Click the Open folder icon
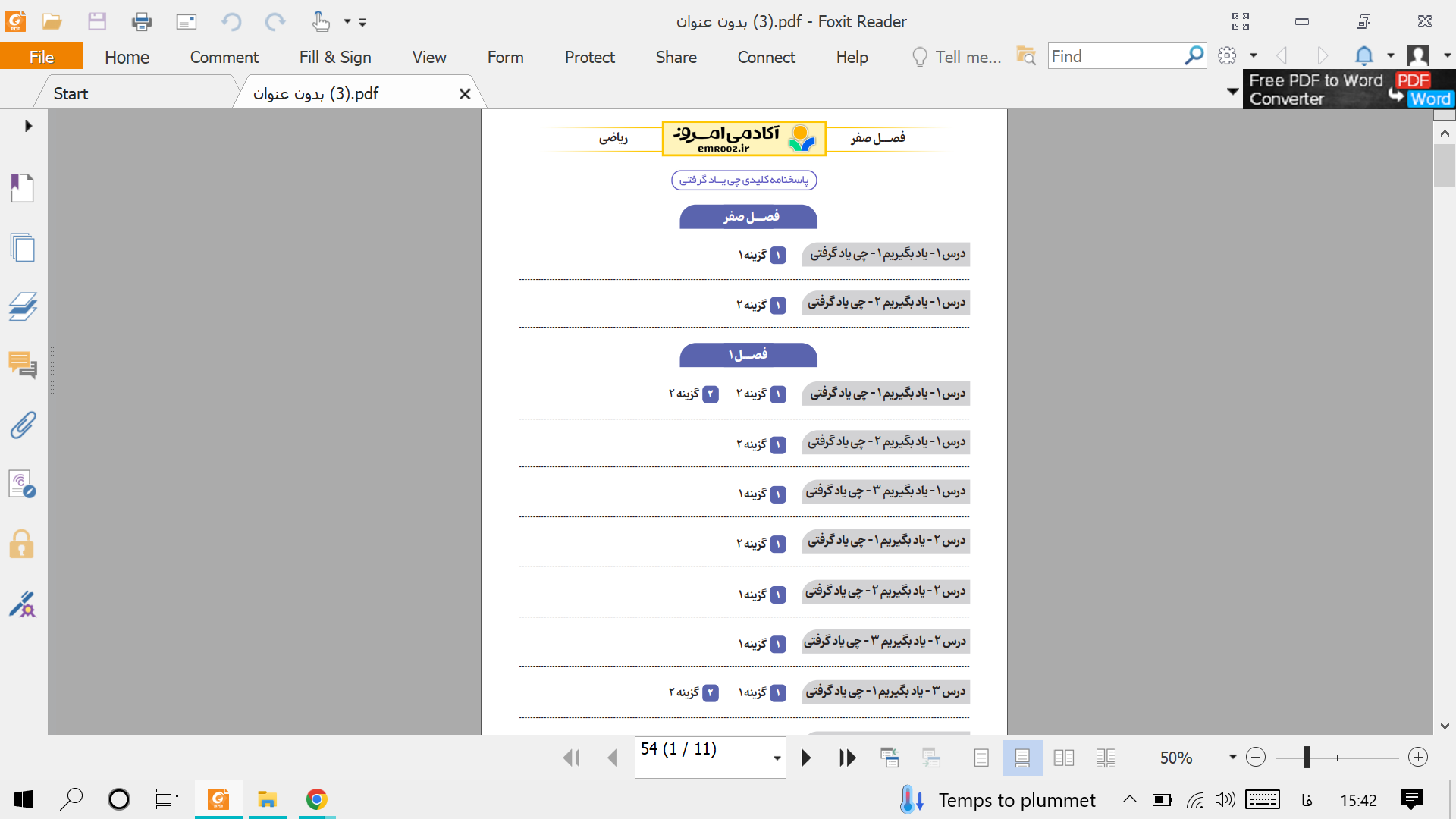 52,21
